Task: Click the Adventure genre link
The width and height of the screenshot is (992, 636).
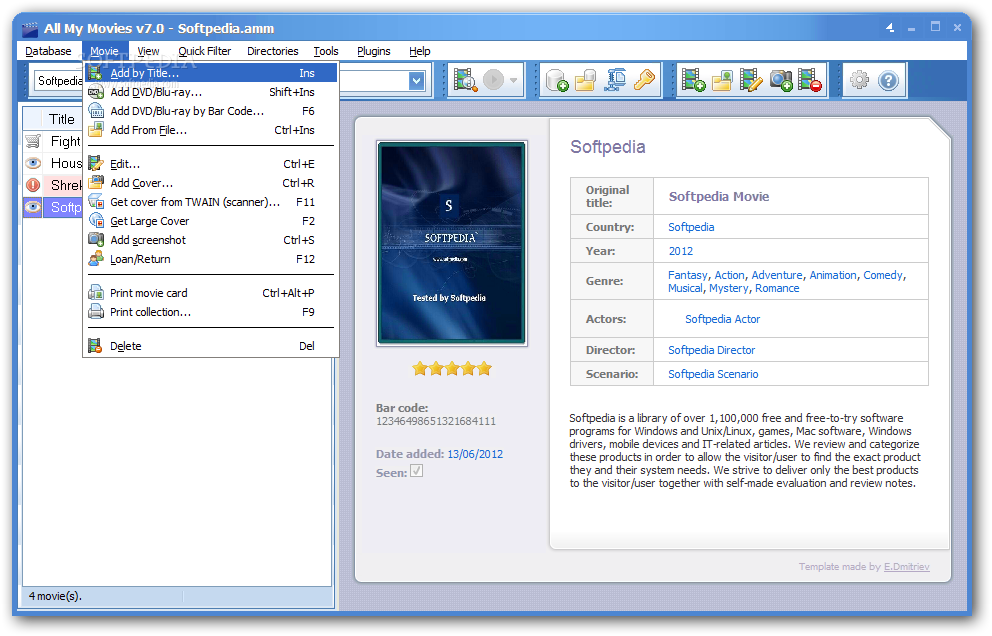Action: tap(777, 275)
